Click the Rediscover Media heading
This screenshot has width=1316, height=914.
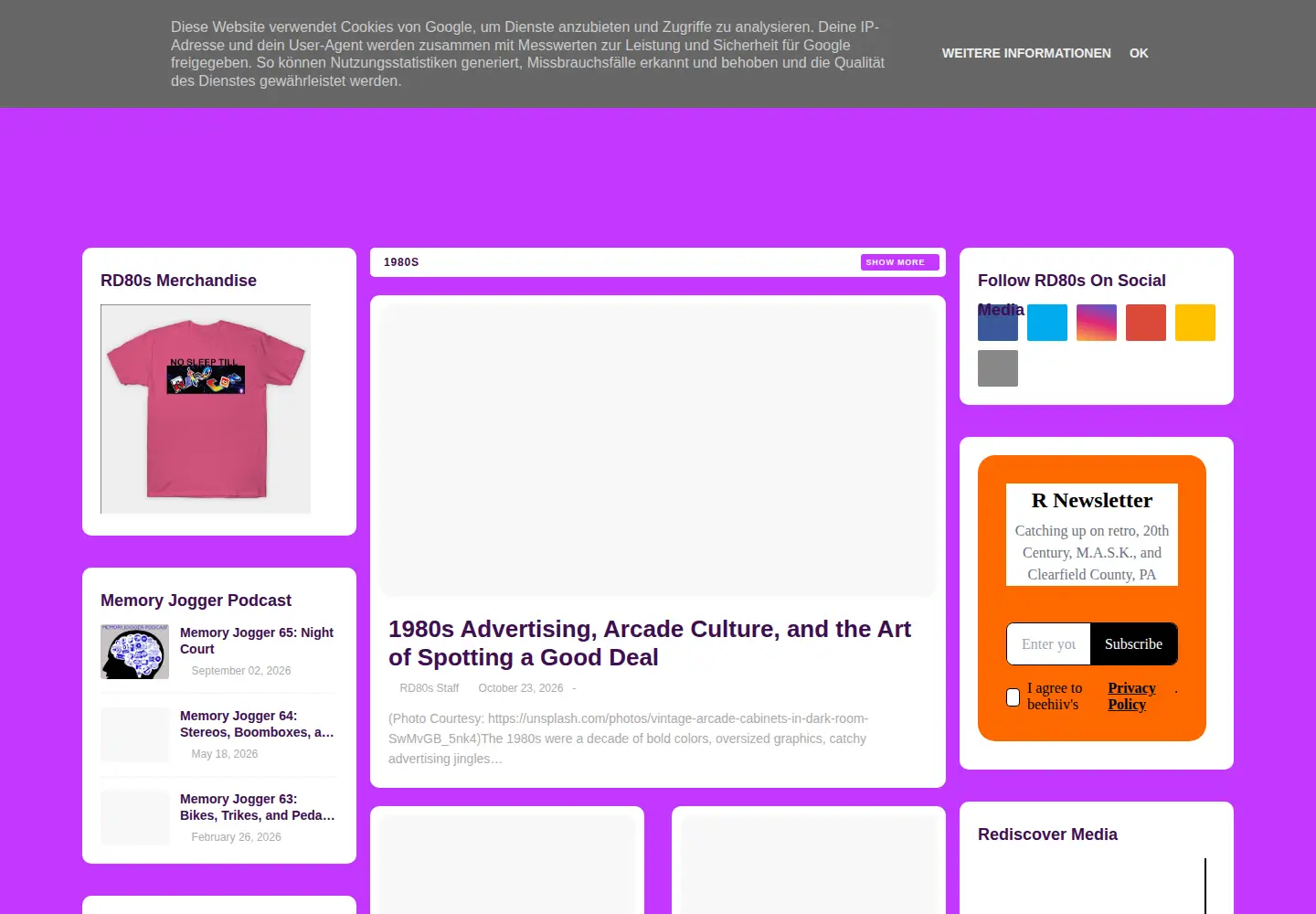(1047, 834)
